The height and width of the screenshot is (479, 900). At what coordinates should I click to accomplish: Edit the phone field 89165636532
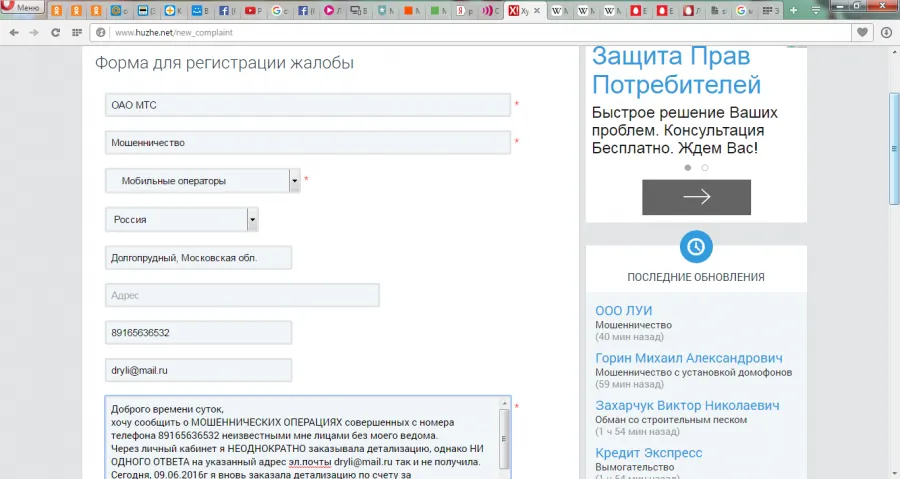tap(198, 333)
